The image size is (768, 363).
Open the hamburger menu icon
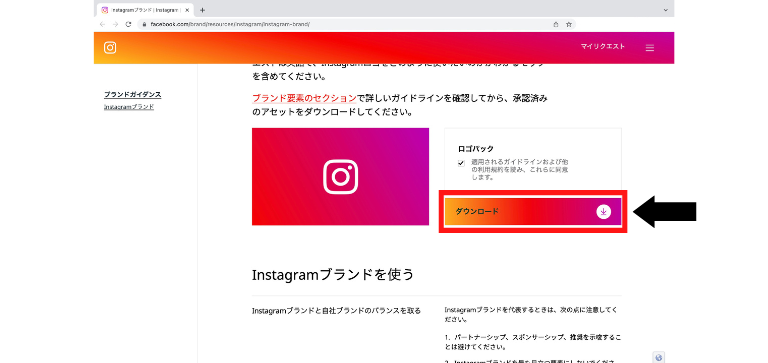click(x=649, y=48)
